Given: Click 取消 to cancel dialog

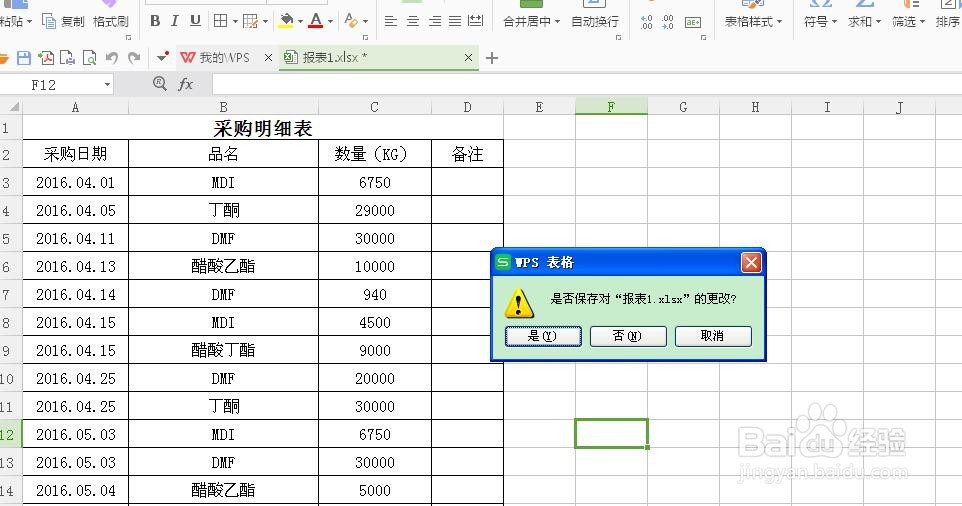Looking at the screenshot, I should [713, 336].
